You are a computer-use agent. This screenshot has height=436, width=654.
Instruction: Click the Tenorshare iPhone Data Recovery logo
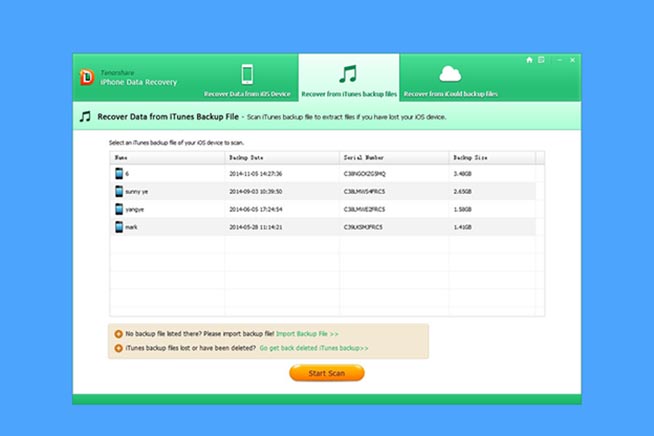pyautogui.click(x=87, y=77)
